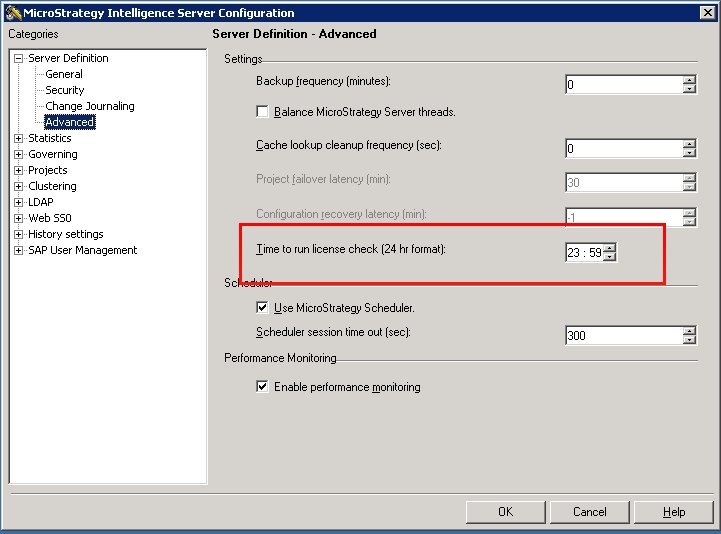Decrease Scheduler session time out value

click(689, 339)
